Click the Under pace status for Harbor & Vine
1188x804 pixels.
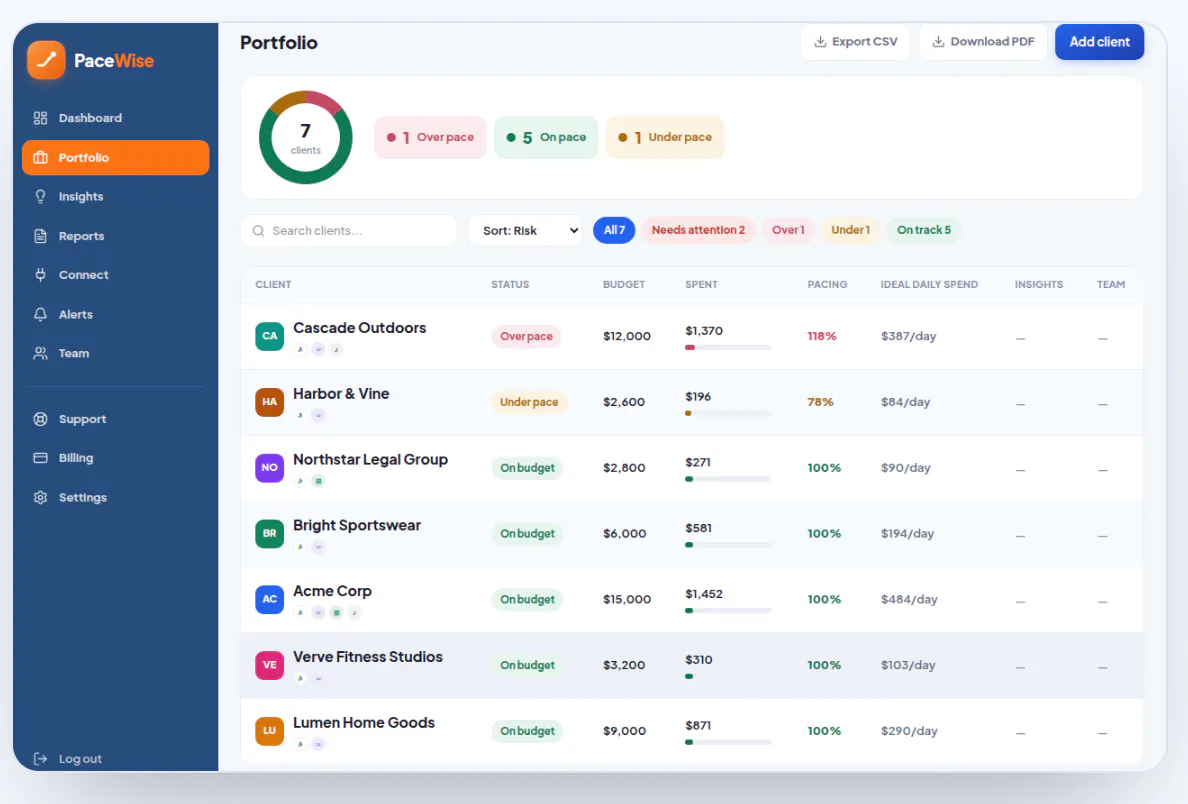pos(529,402)
